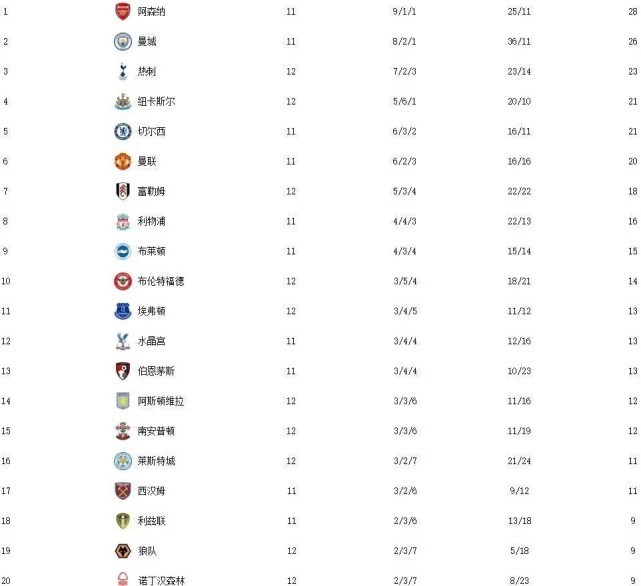Click the Manchester United crest icon
Screen dimensions: 641x586
point(122,161)
